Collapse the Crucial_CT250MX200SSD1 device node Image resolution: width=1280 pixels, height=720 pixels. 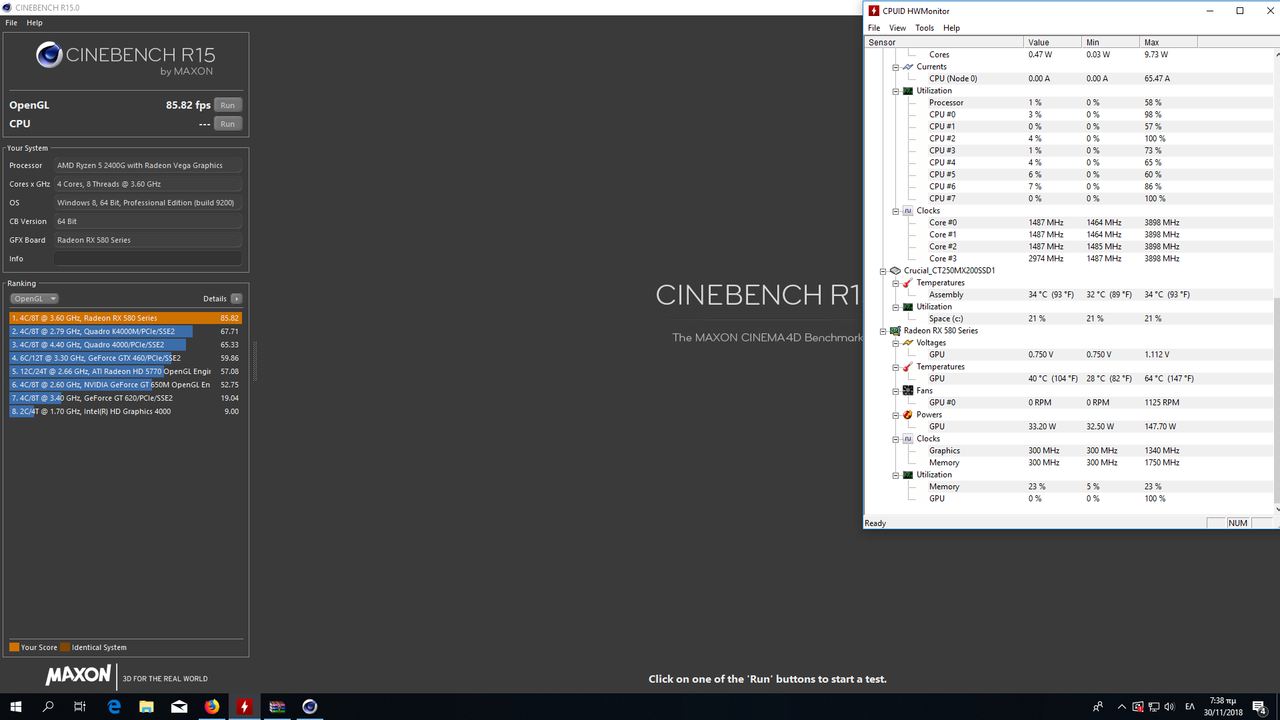coord(884,271)
